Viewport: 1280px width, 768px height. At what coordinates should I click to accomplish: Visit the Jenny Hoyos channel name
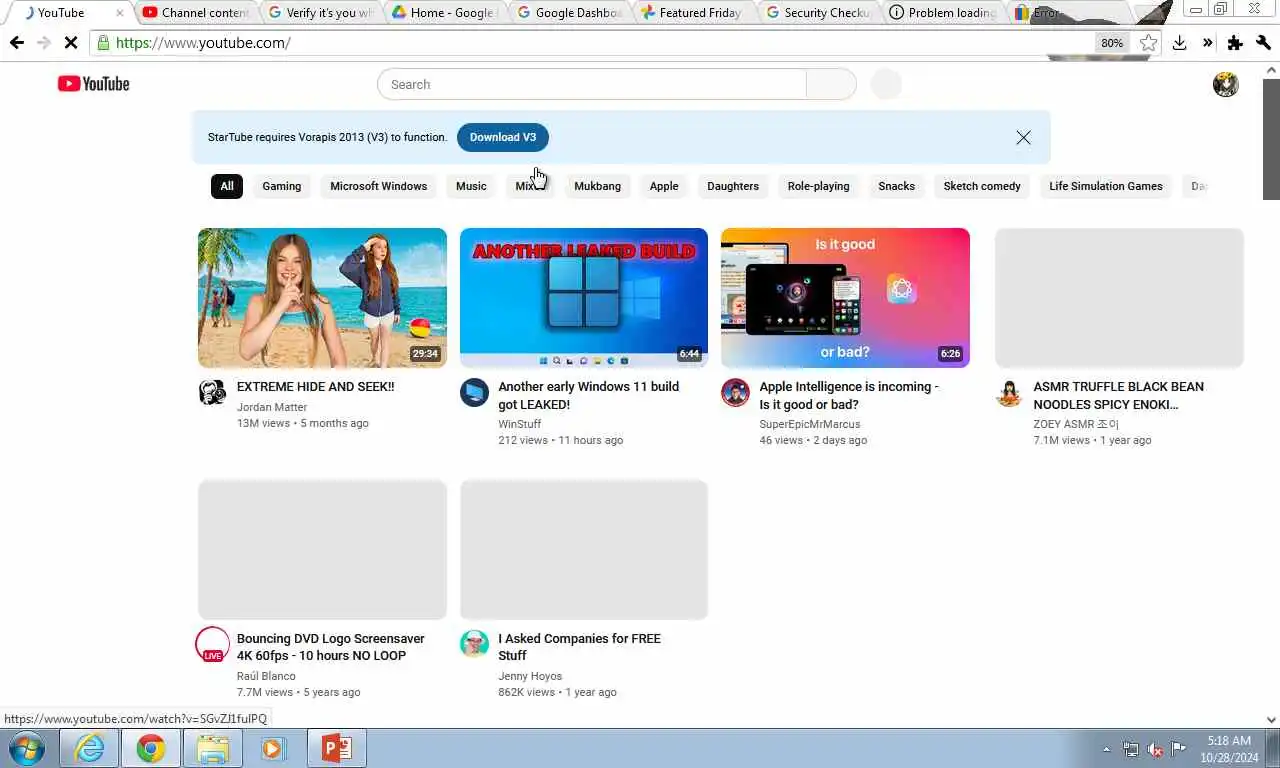(530, 676)
